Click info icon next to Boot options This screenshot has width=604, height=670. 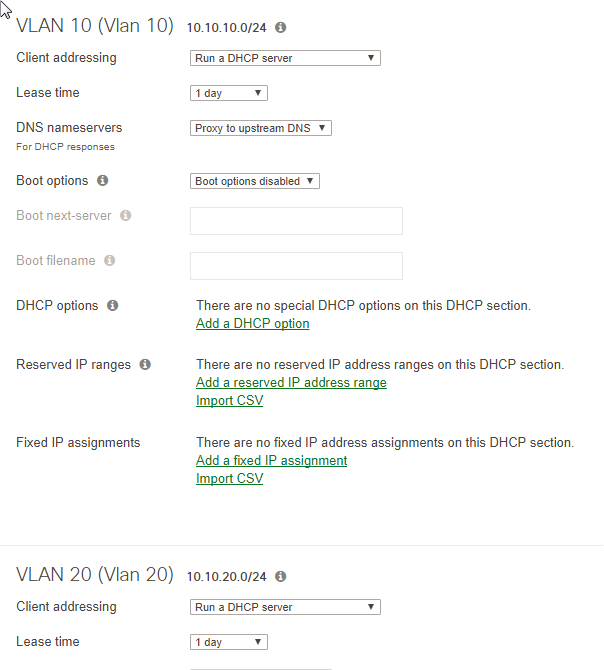point(103,181)
